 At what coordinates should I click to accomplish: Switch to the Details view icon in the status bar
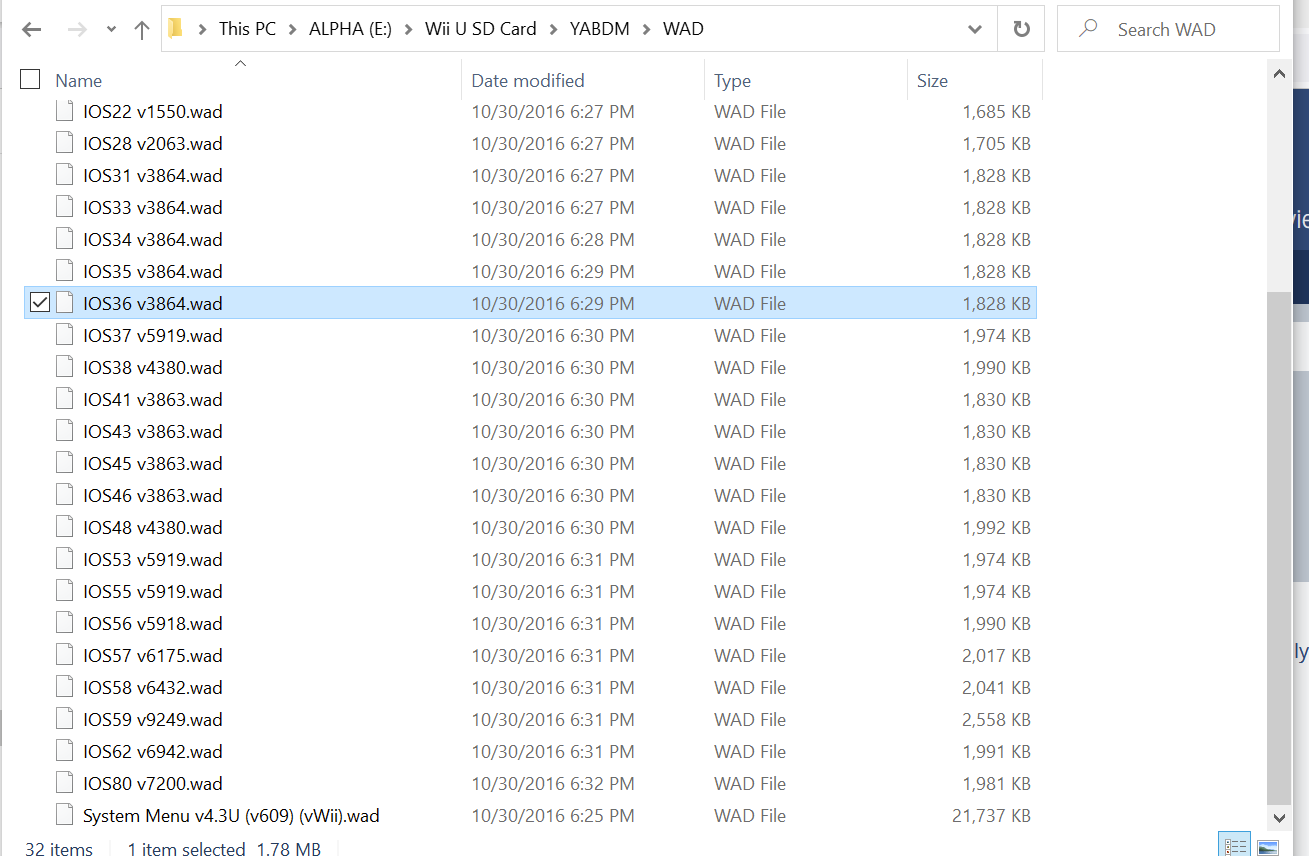1237,848
